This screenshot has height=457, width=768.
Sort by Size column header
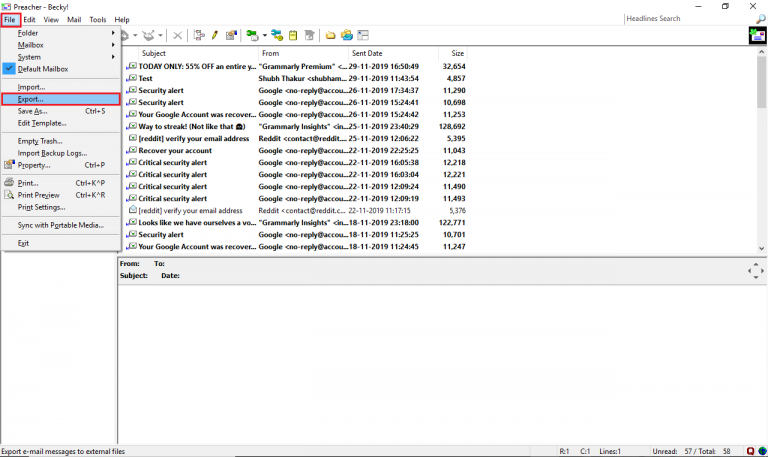(x=453, y=53)
